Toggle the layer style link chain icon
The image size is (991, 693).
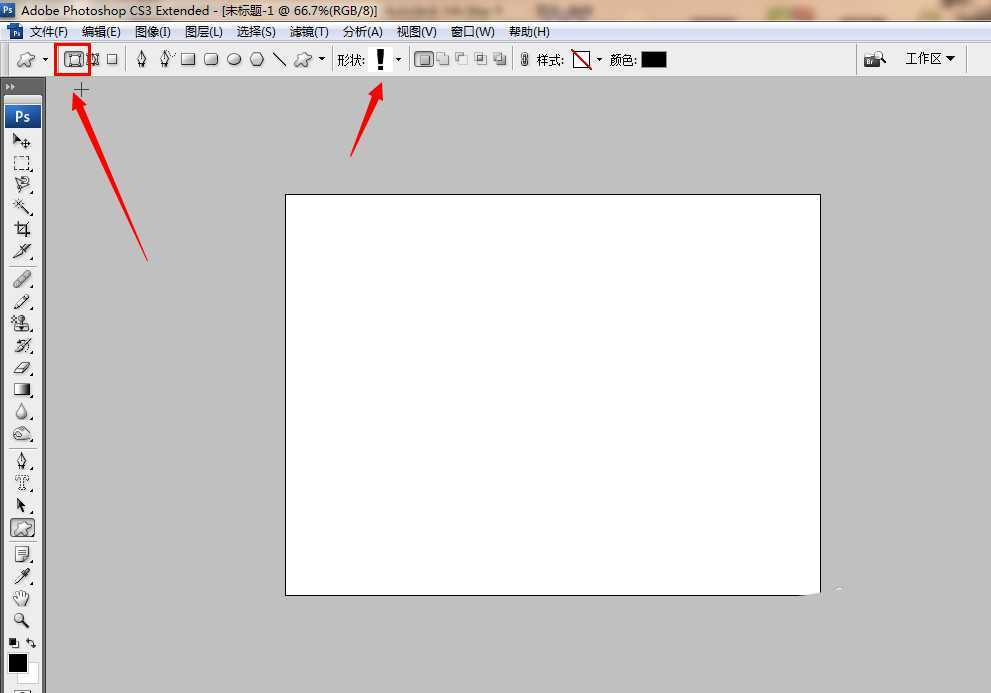tap(524, 60)
